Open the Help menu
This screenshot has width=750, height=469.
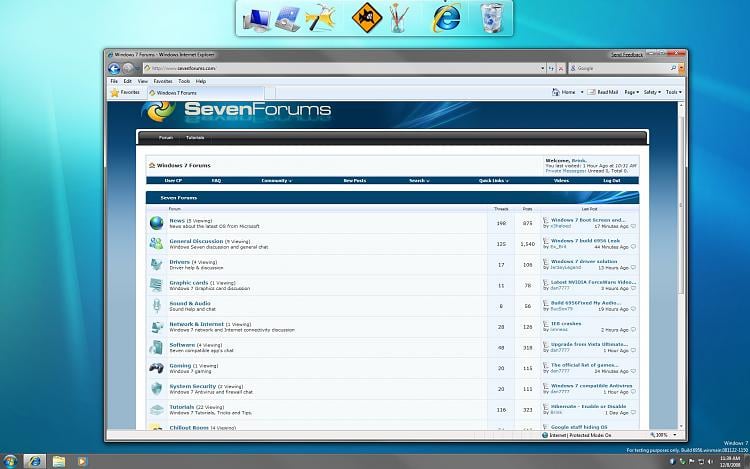pyautogui.click(x=201, y=81)
